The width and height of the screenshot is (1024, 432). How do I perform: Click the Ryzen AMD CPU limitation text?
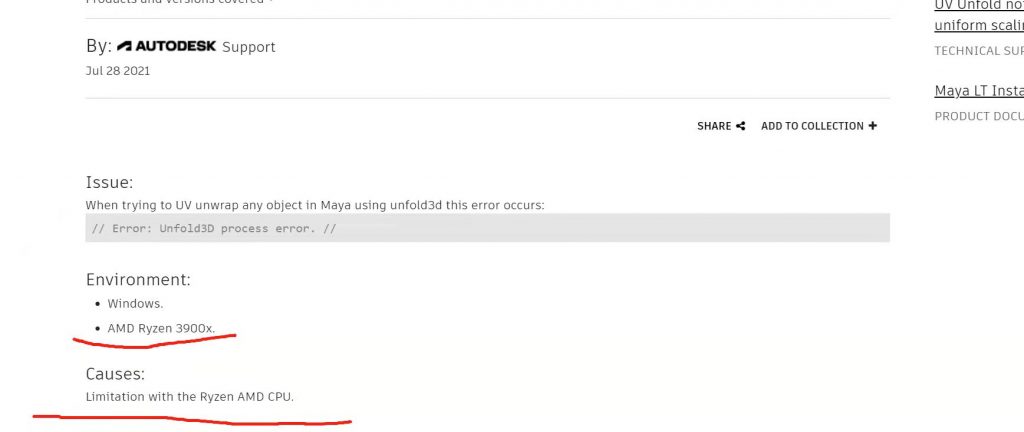click(190, 397)
